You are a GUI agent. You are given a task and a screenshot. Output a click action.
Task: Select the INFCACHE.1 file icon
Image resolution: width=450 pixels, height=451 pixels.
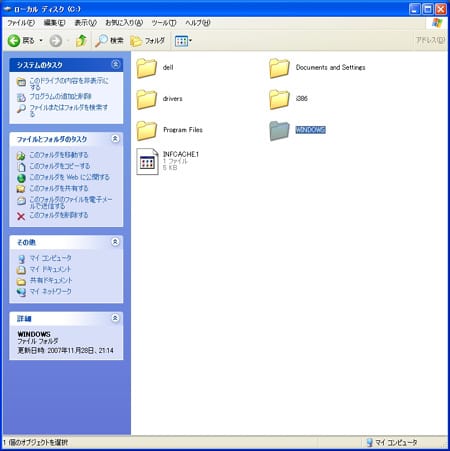coord(147,162)
